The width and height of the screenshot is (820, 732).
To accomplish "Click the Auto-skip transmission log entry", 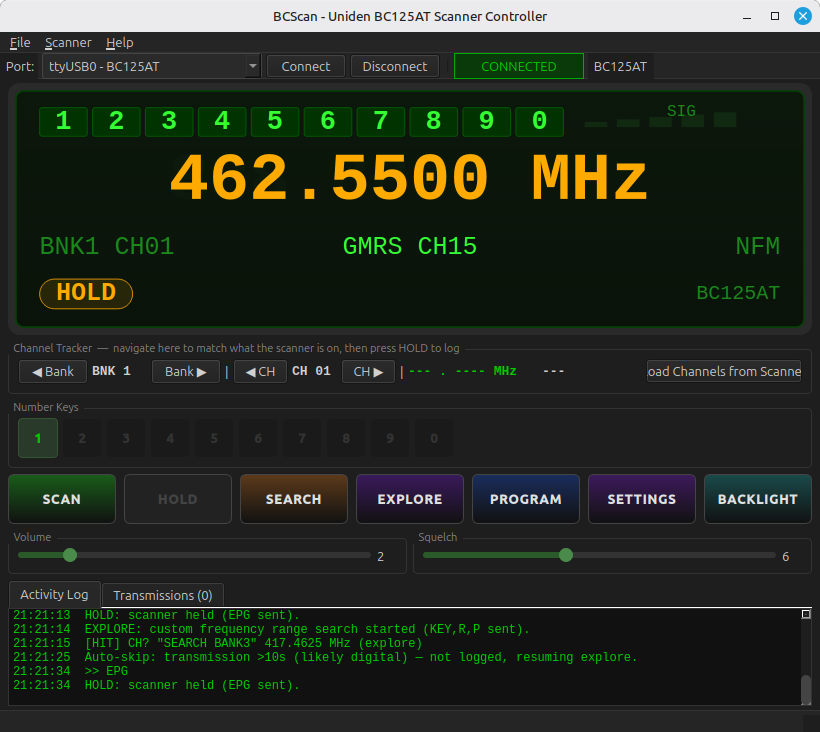I will [x=325, y=657].
